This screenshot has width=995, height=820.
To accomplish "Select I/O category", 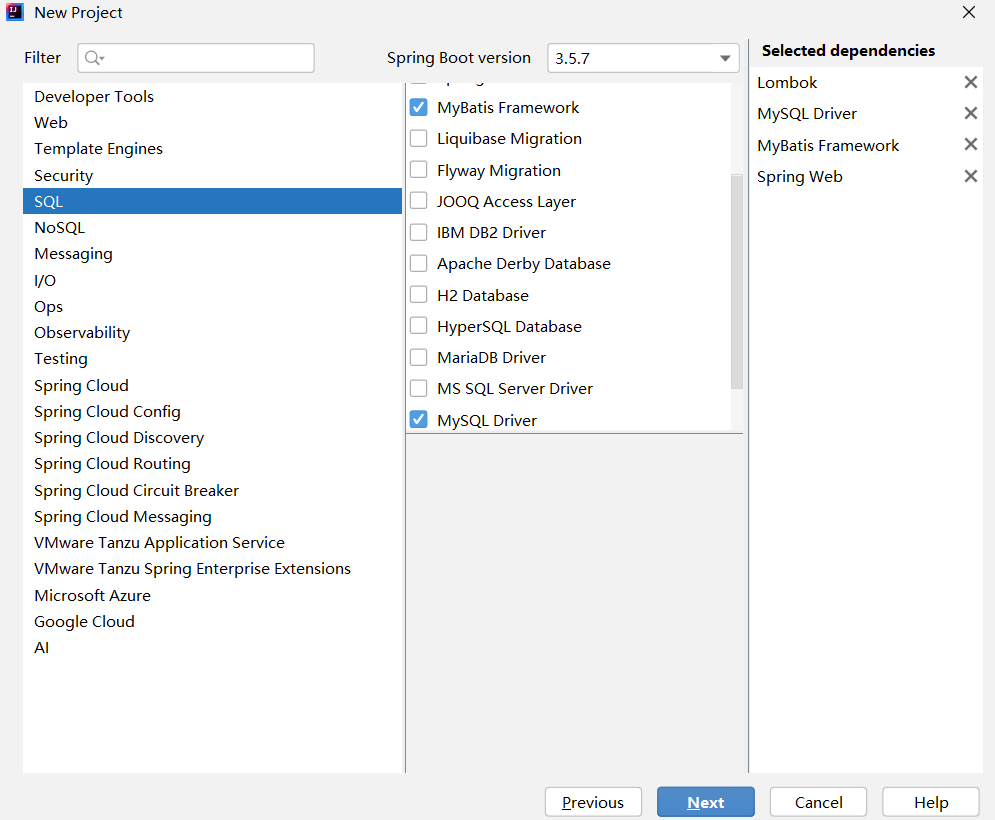I will click(212, 280).
